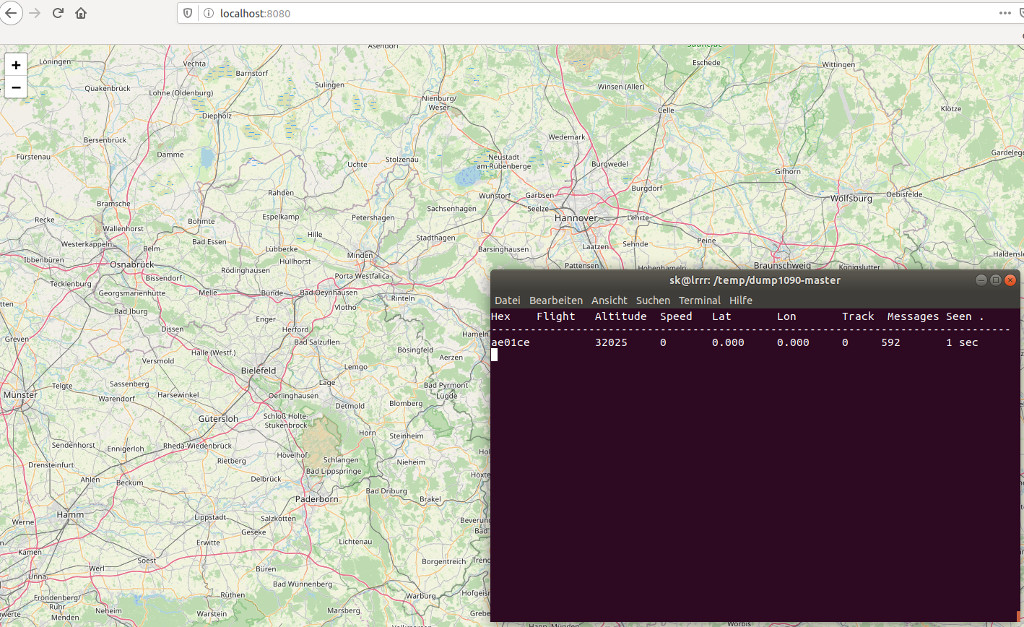1024x627 pixels.
Task: Click the Track column header
Action: pos(857,316)
